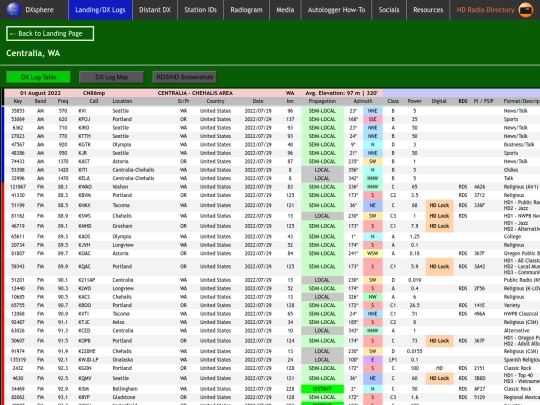Click the PI / PSIP column header
This screenshot has height=405, width=540.
tap(484, 101)
